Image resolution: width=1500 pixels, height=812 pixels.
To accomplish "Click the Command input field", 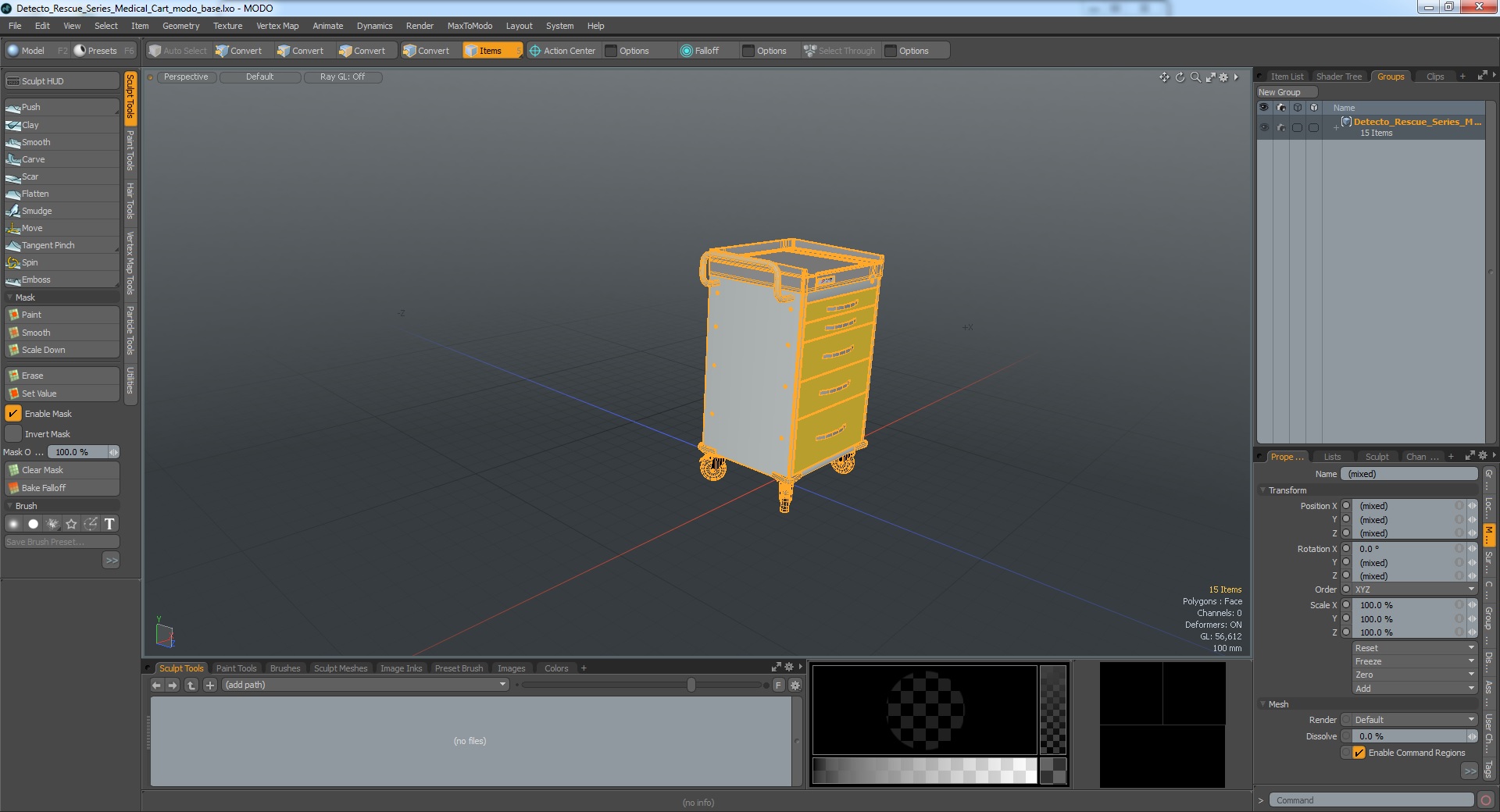I will (1371, 800).
